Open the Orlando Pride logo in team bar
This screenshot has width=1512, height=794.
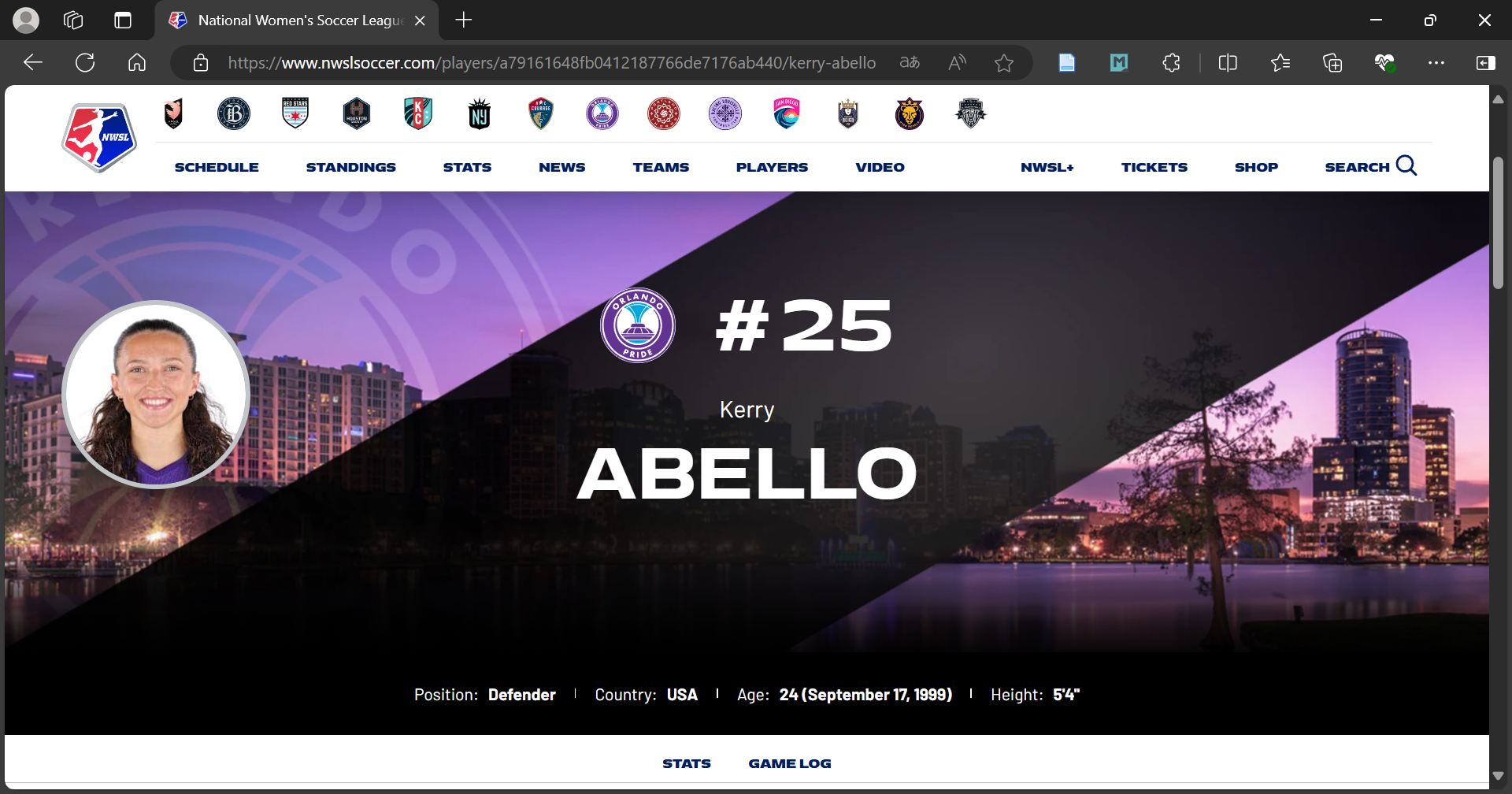(x=602, y=113)
